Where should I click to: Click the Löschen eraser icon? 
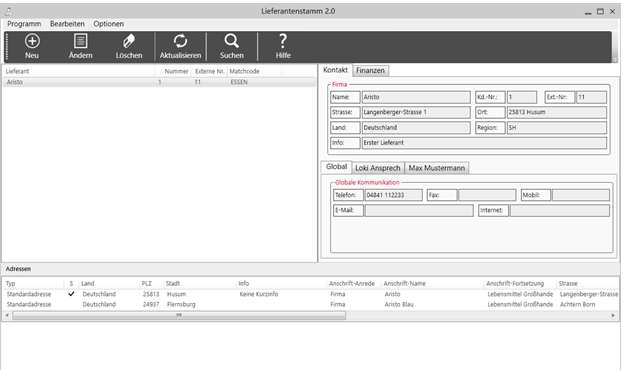click(x=129, y=41)
